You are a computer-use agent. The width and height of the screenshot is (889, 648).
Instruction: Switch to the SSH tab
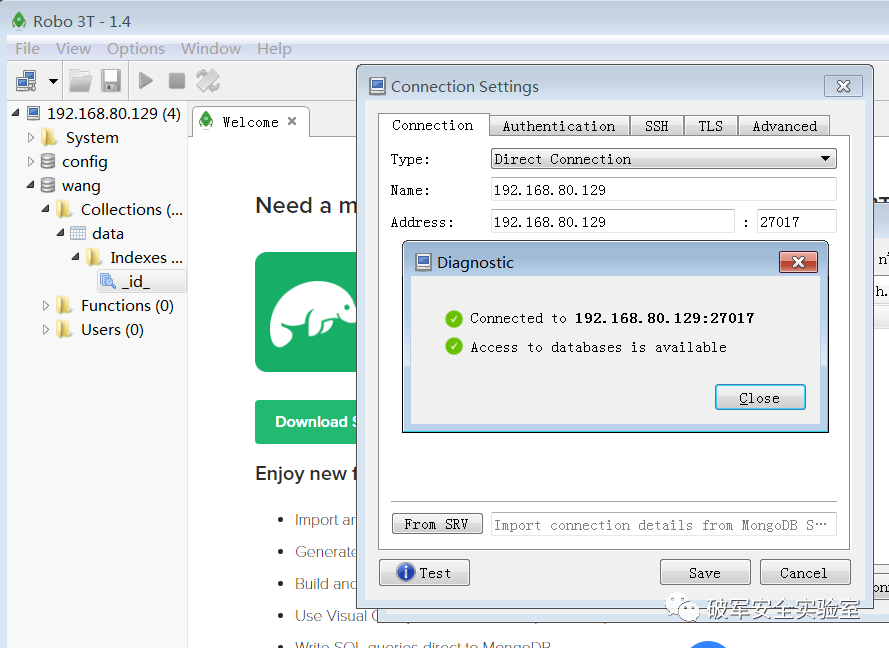[657, 126]
